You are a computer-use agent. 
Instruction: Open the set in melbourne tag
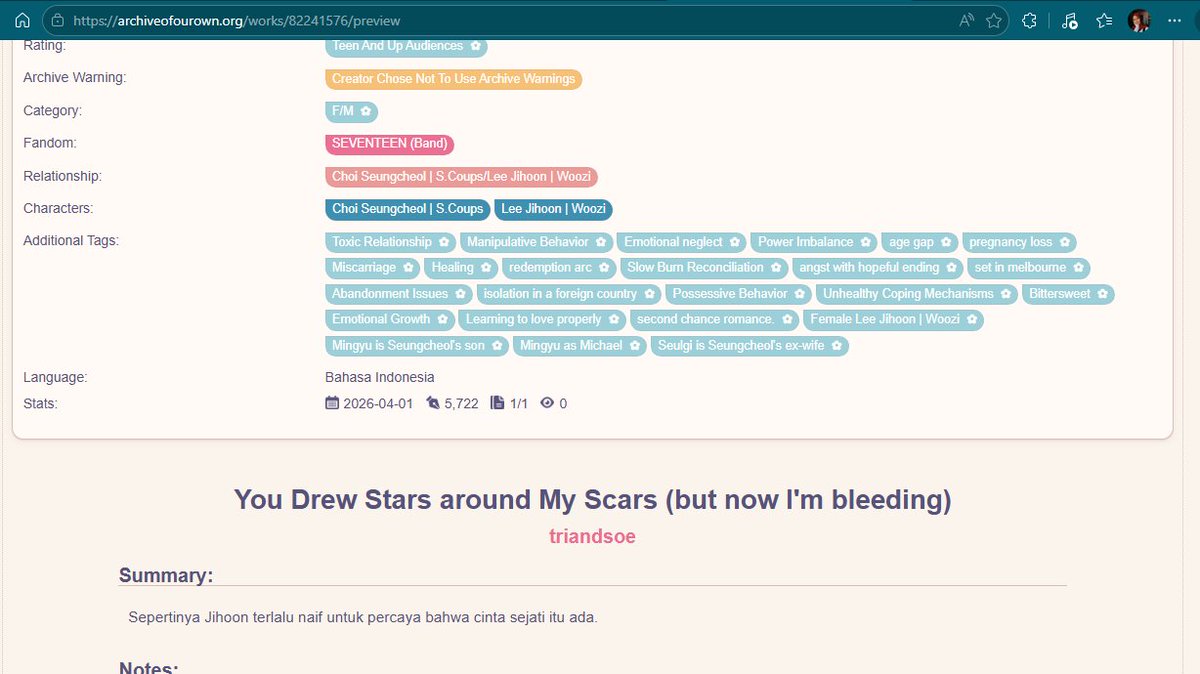point(1028,268)
